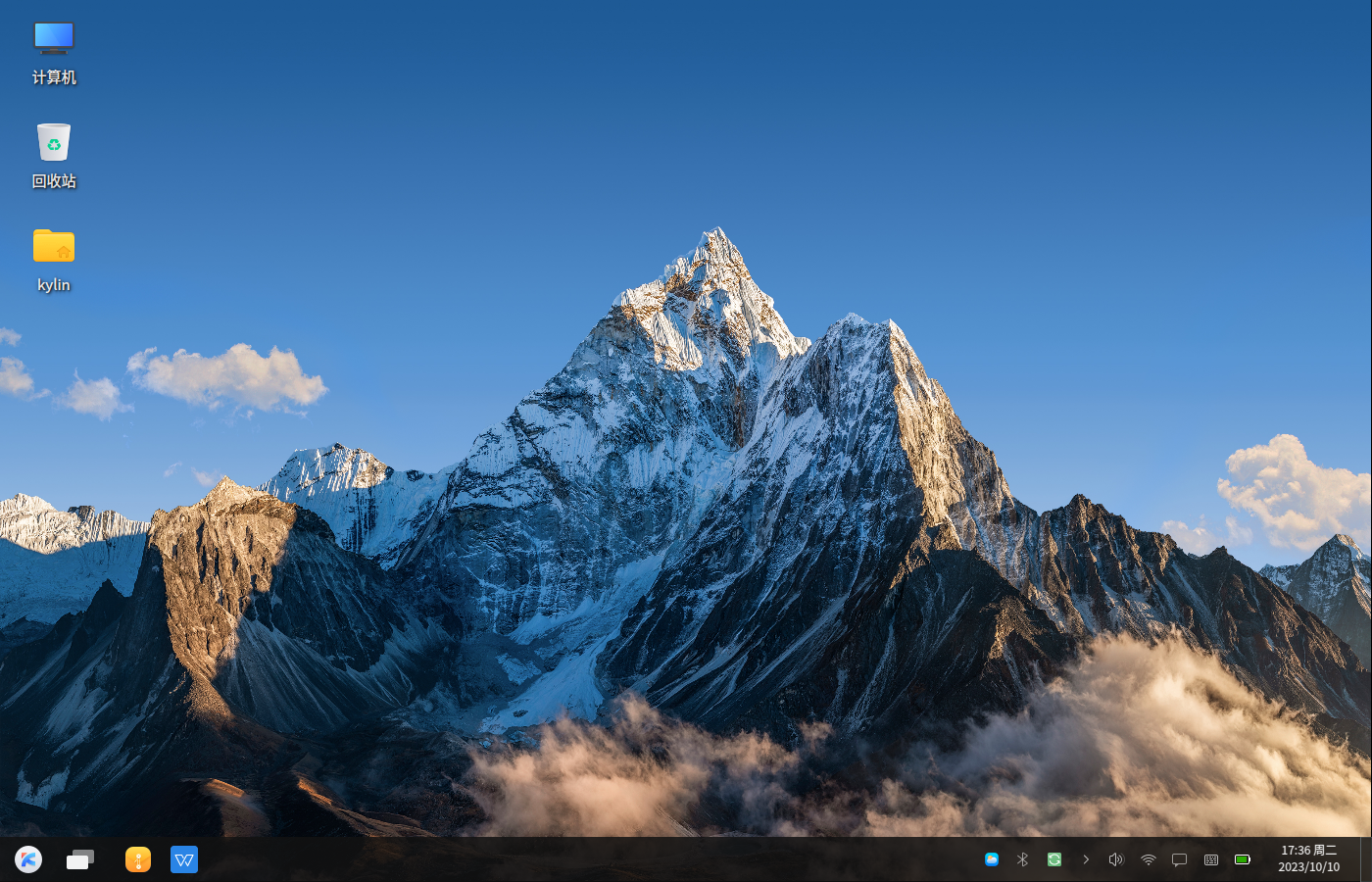Click the 'kylin' label under the folder
The height and width of the screenshot is (882, 1372).
54,285
